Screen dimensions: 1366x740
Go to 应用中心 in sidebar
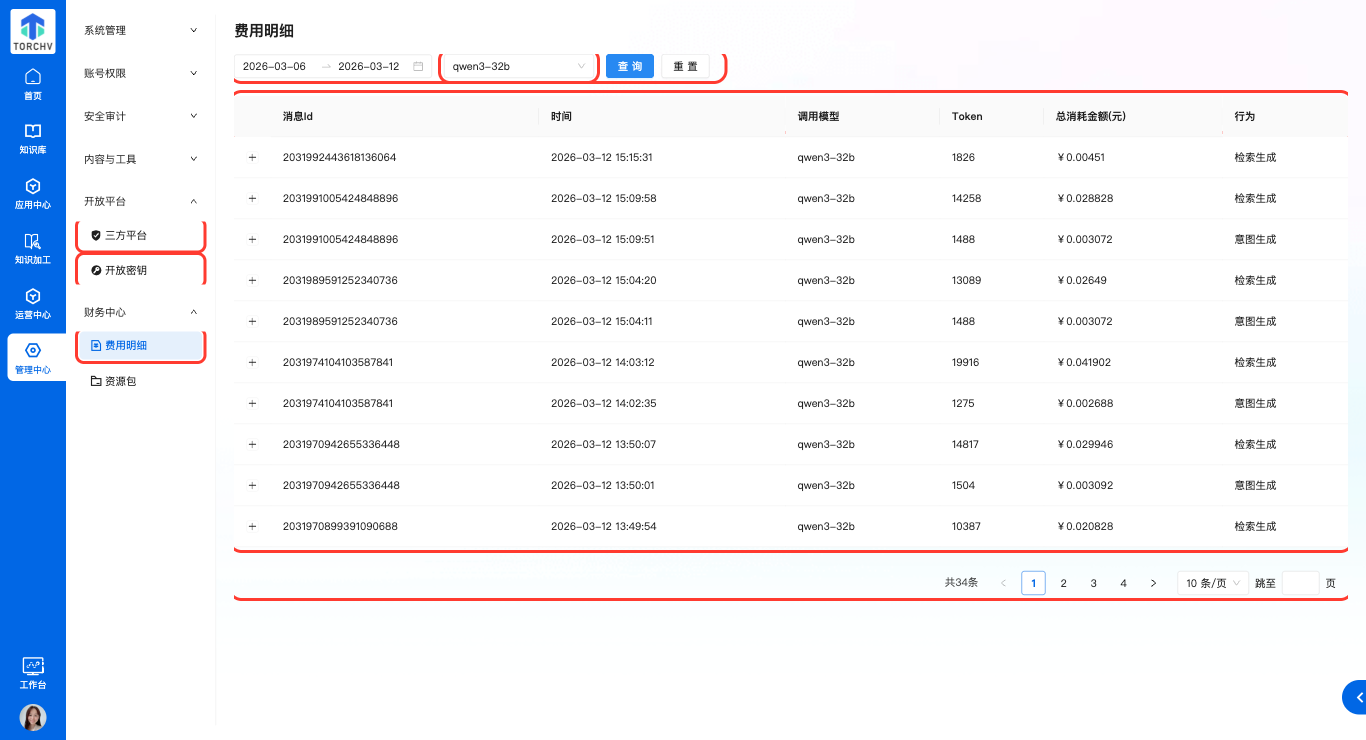tap(33, 194)
